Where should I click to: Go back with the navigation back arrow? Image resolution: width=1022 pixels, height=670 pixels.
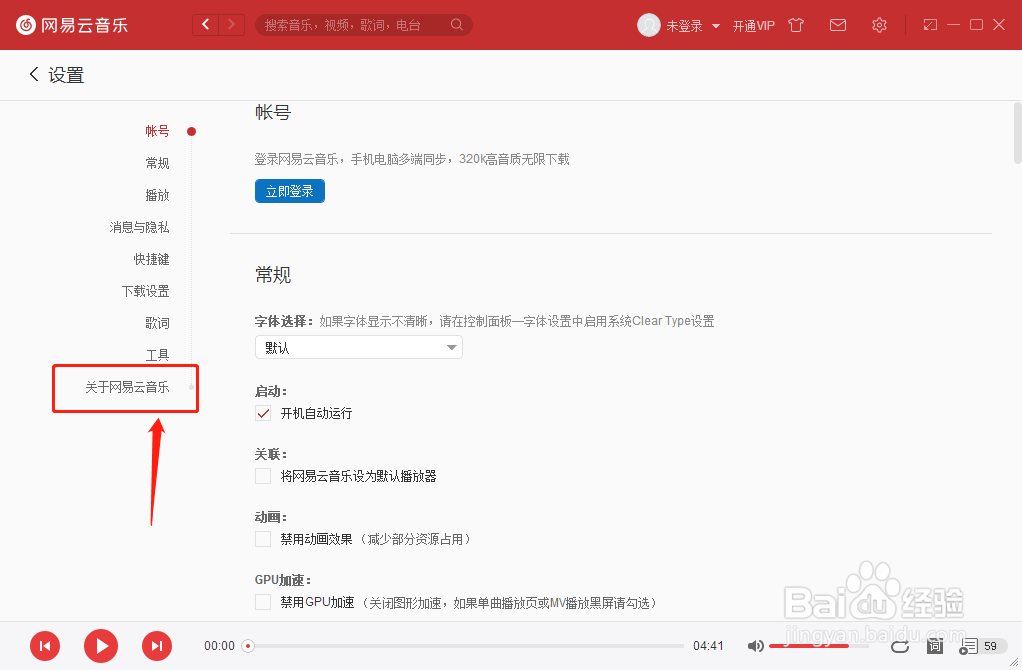point(205,25)
